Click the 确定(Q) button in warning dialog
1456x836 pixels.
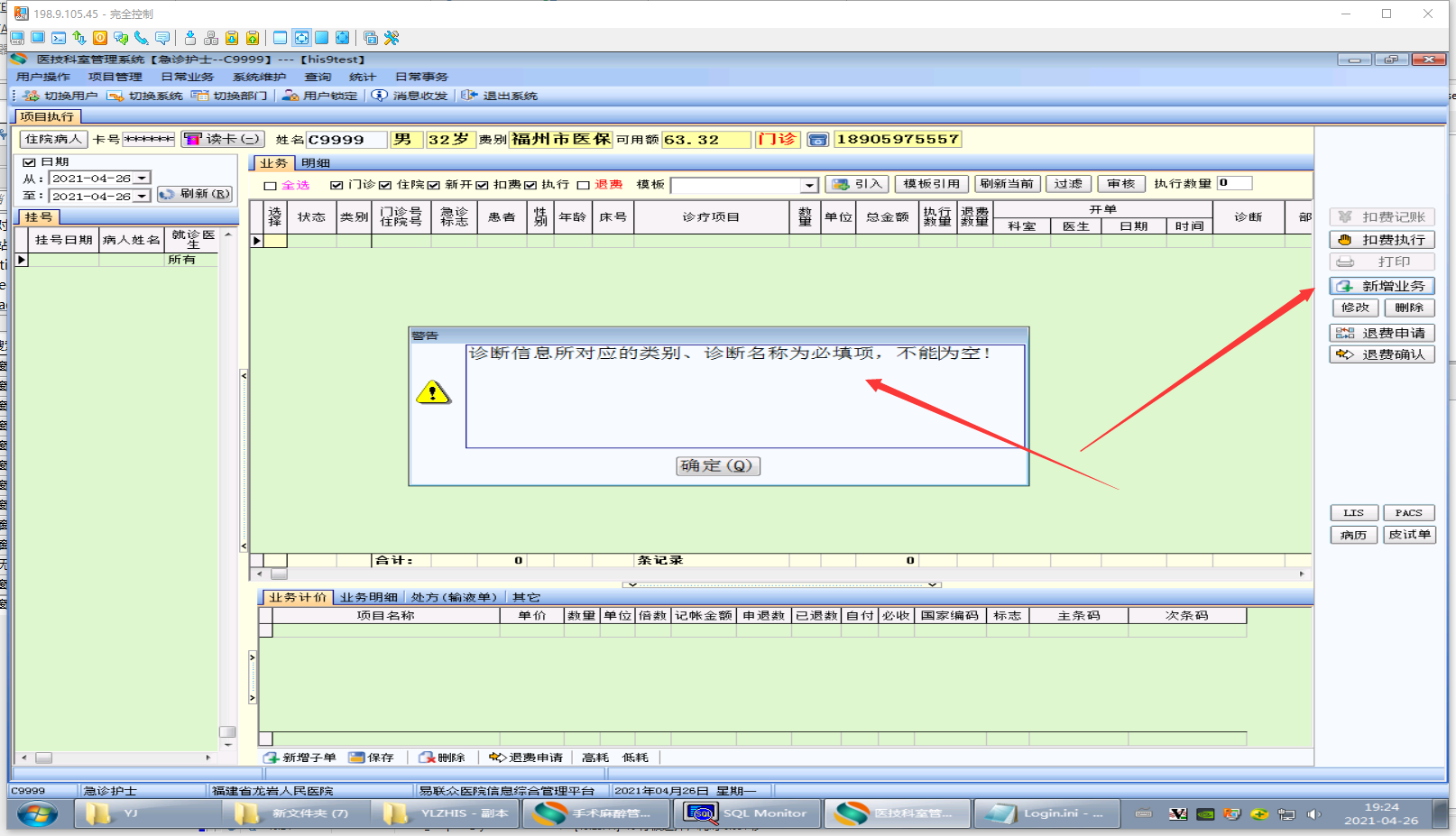point(718,465)
